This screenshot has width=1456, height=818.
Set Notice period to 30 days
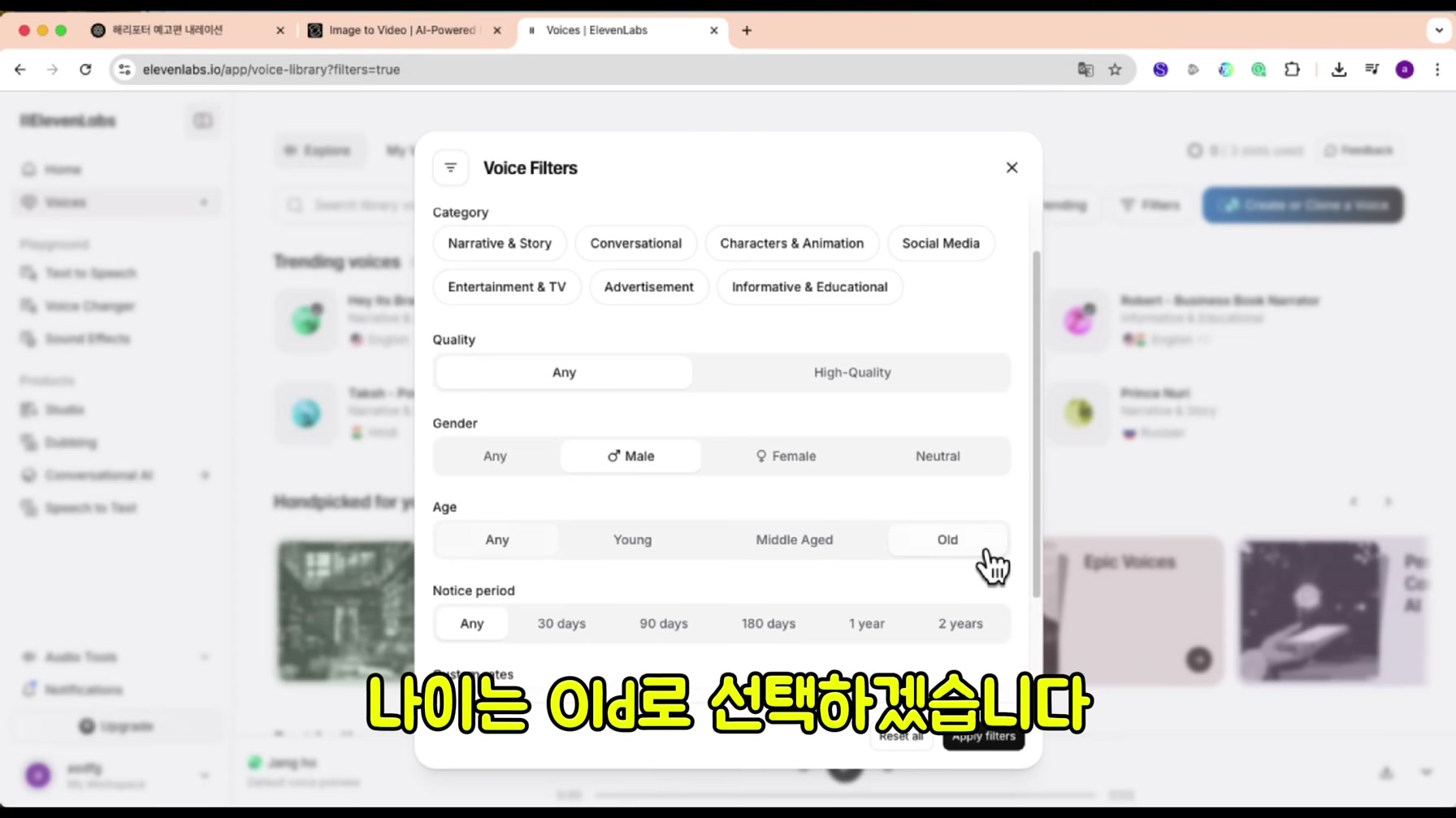[x=561, y=623]
